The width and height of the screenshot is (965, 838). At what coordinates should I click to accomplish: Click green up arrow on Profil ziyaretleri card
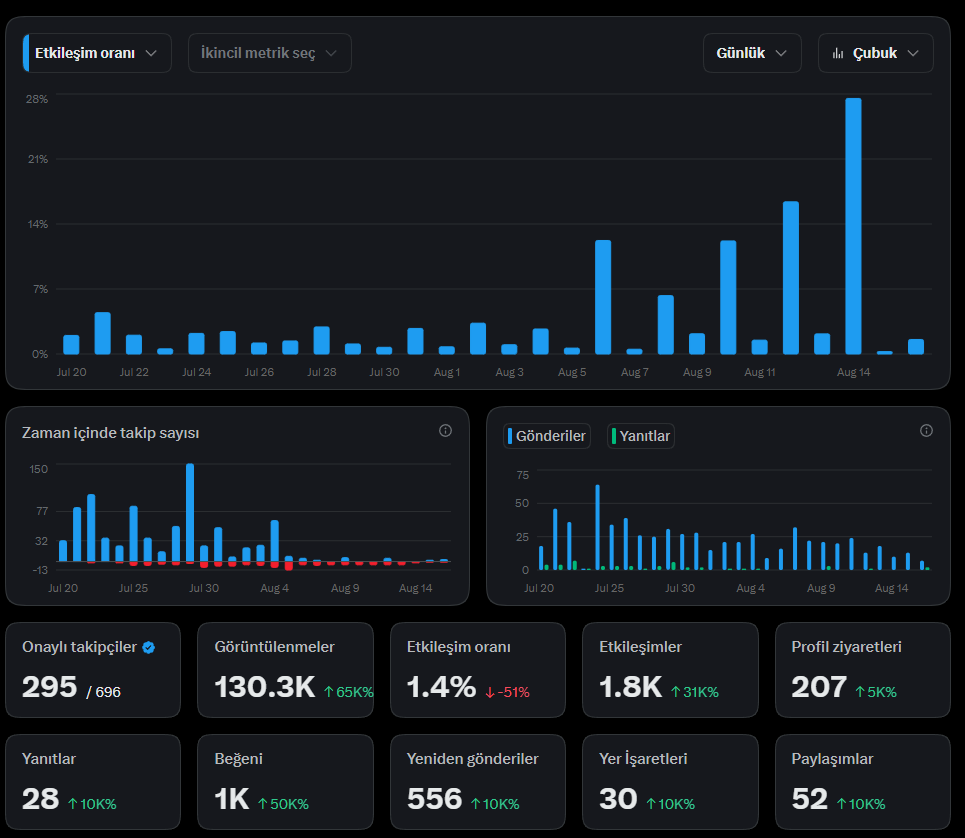pyautogui.click(x=860, y=692)
